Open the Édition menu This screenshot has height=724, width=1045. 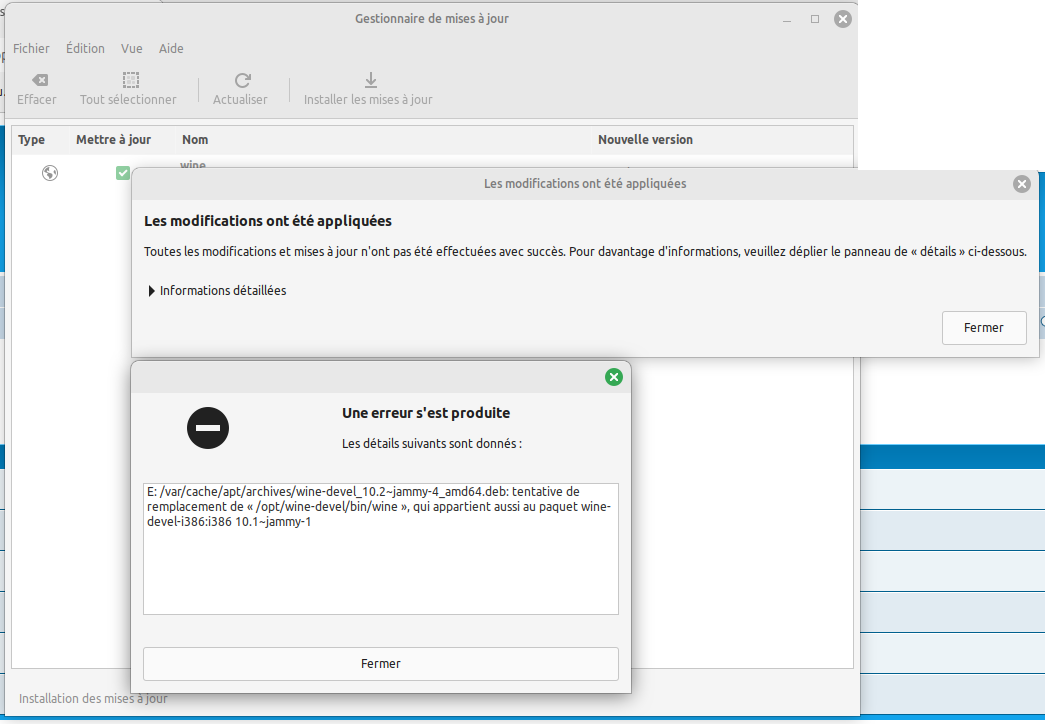point(85,48)
